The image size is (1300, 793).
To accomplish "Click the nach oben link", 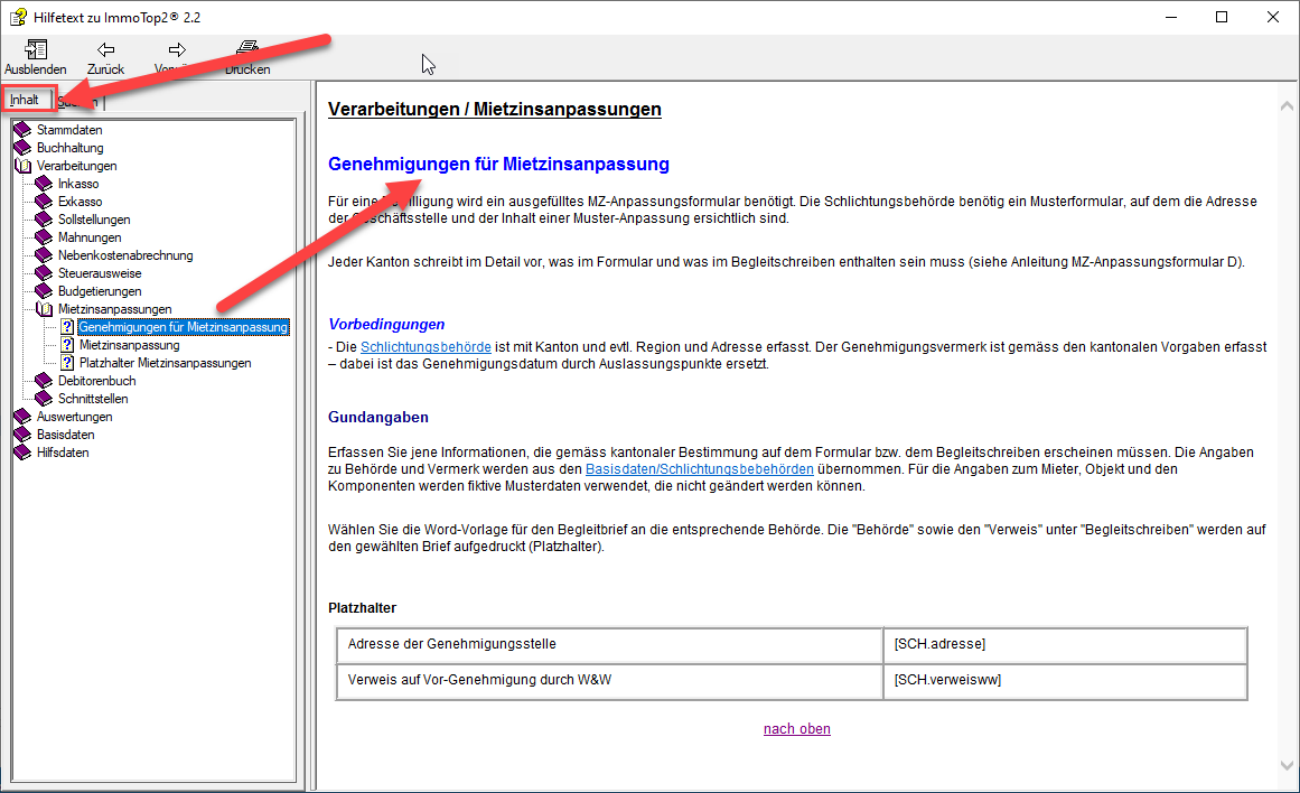I will pyautogui.click(x=797, y=729).
